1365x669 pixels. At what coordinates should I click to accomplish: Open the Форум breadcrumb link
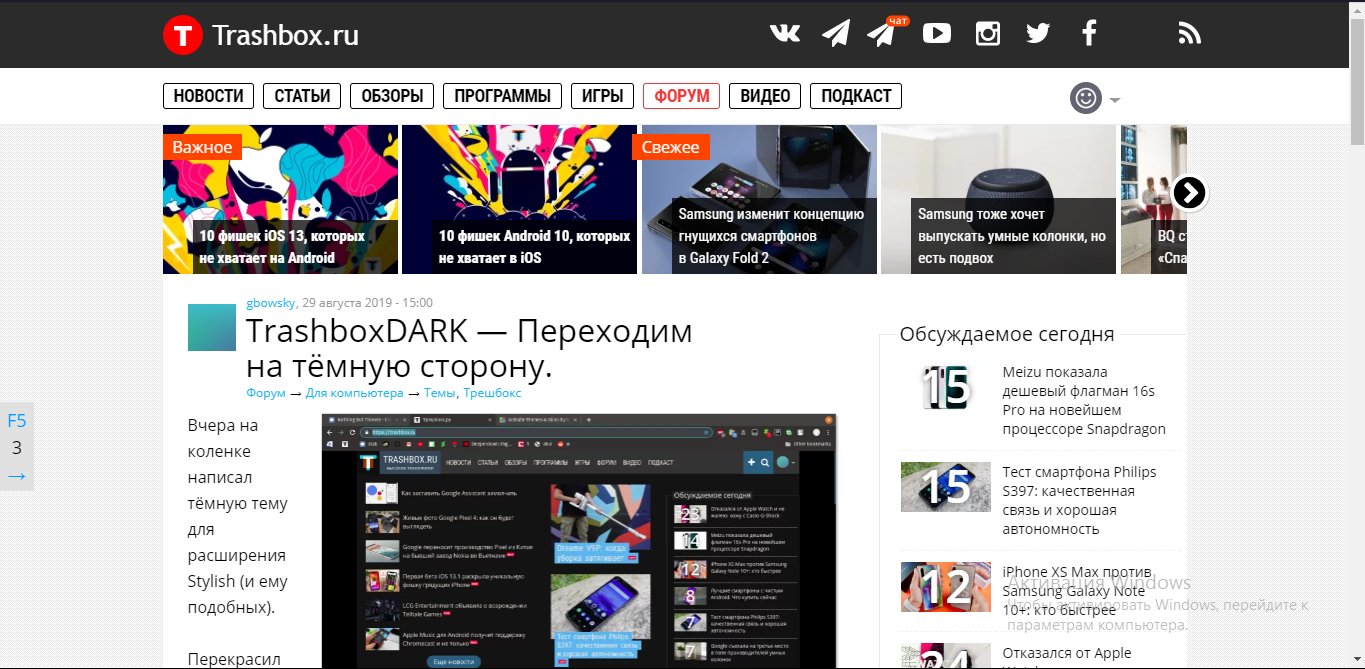coord(266,393)
